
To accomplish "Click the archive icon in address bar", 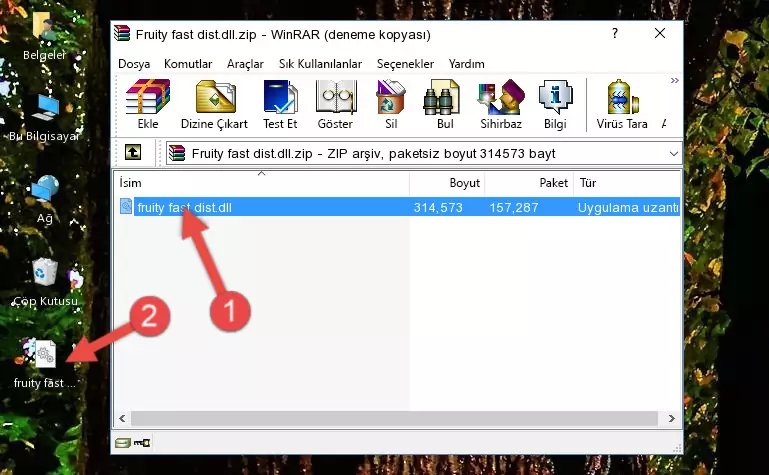I will pyautogui.click(x=177, y=153).
